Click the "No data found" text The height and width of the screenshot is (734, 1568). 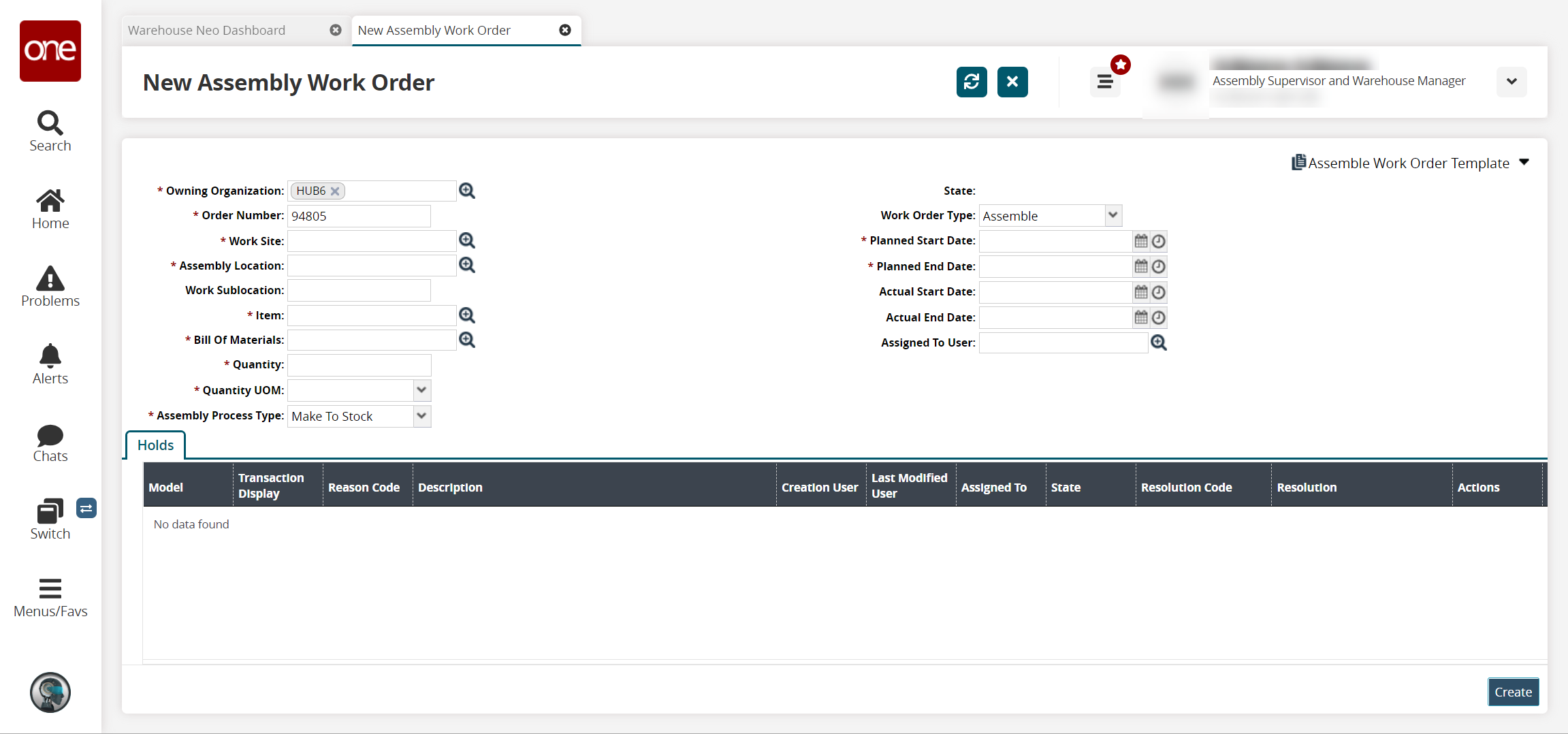tap(191, 524)
